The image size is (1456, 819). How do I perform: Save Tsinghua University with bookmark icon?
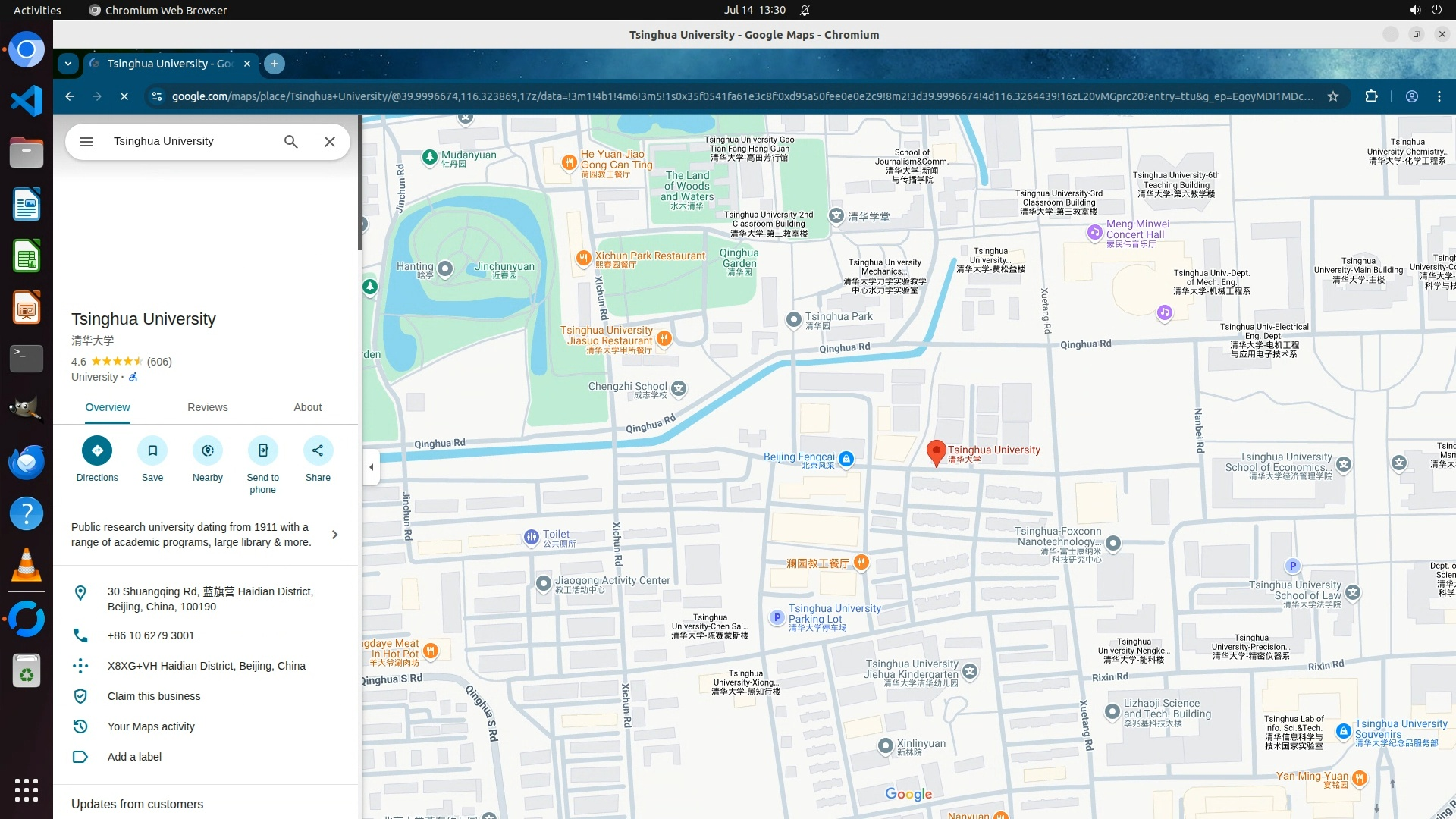pyautogui.click(x=152, y=450)
